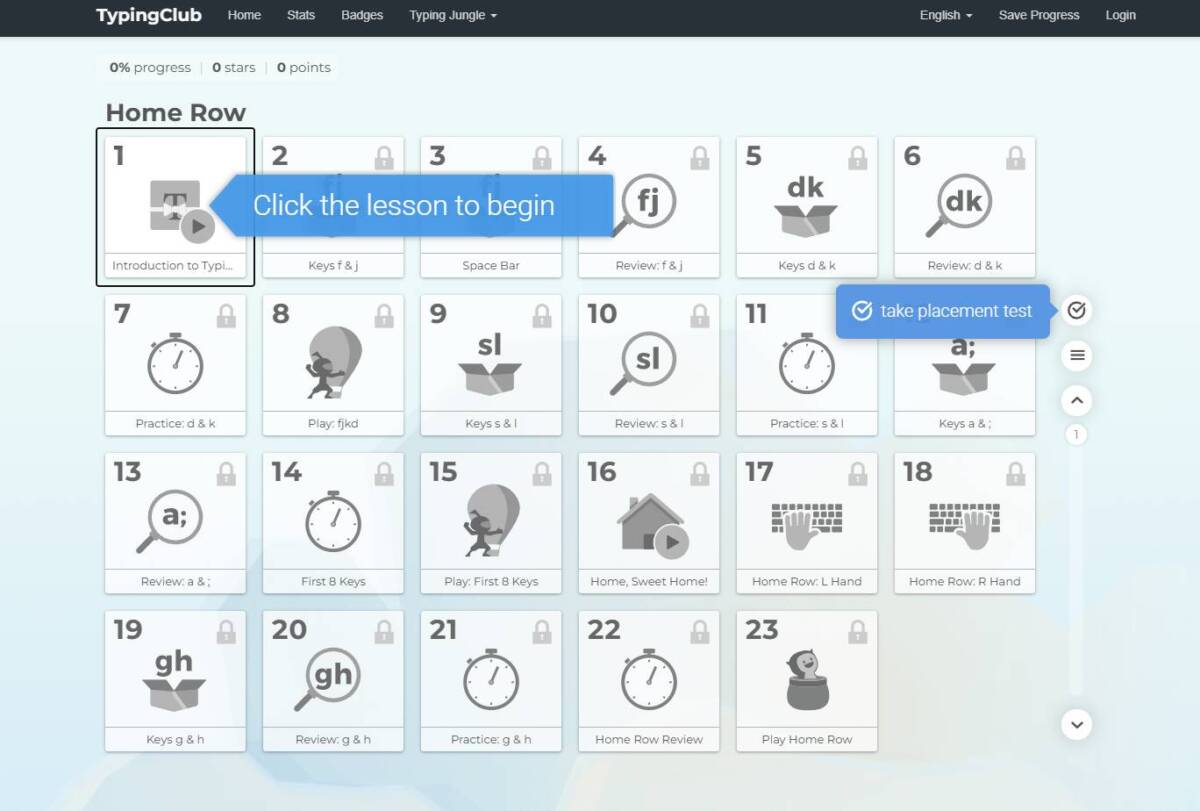Click the vertical lesson scroll track
The height and width of the screenshot is (811, 1200).
coord(1076,570)
